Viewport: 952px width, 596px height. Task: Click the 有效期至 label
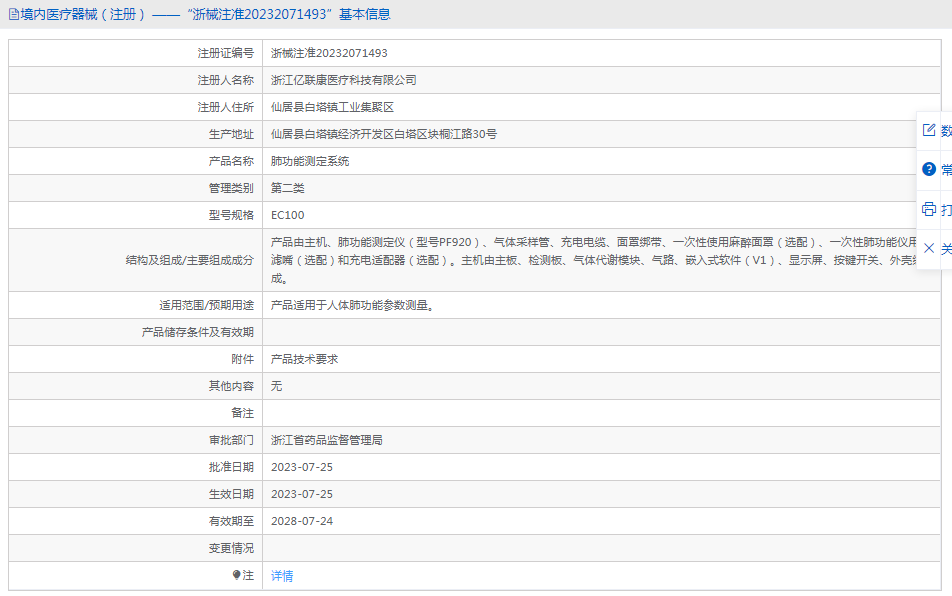pos(231,521)
